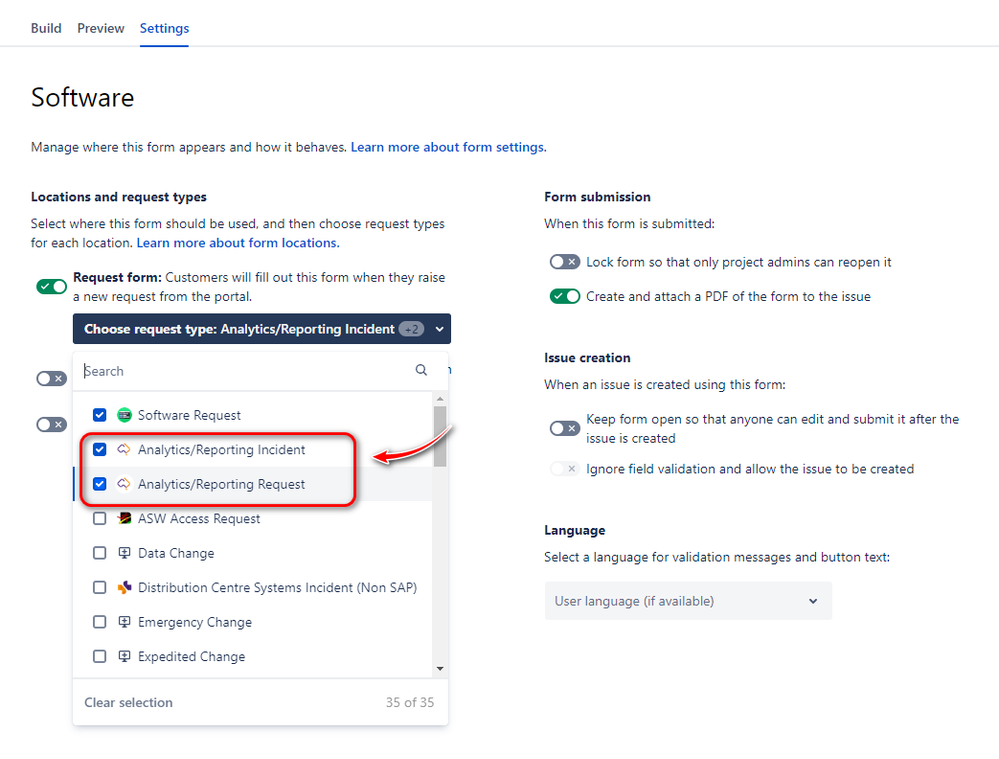This screenshot has width=999, height=759.
Task: Click the '35 of 35' count text
Action: coord(410,702)
